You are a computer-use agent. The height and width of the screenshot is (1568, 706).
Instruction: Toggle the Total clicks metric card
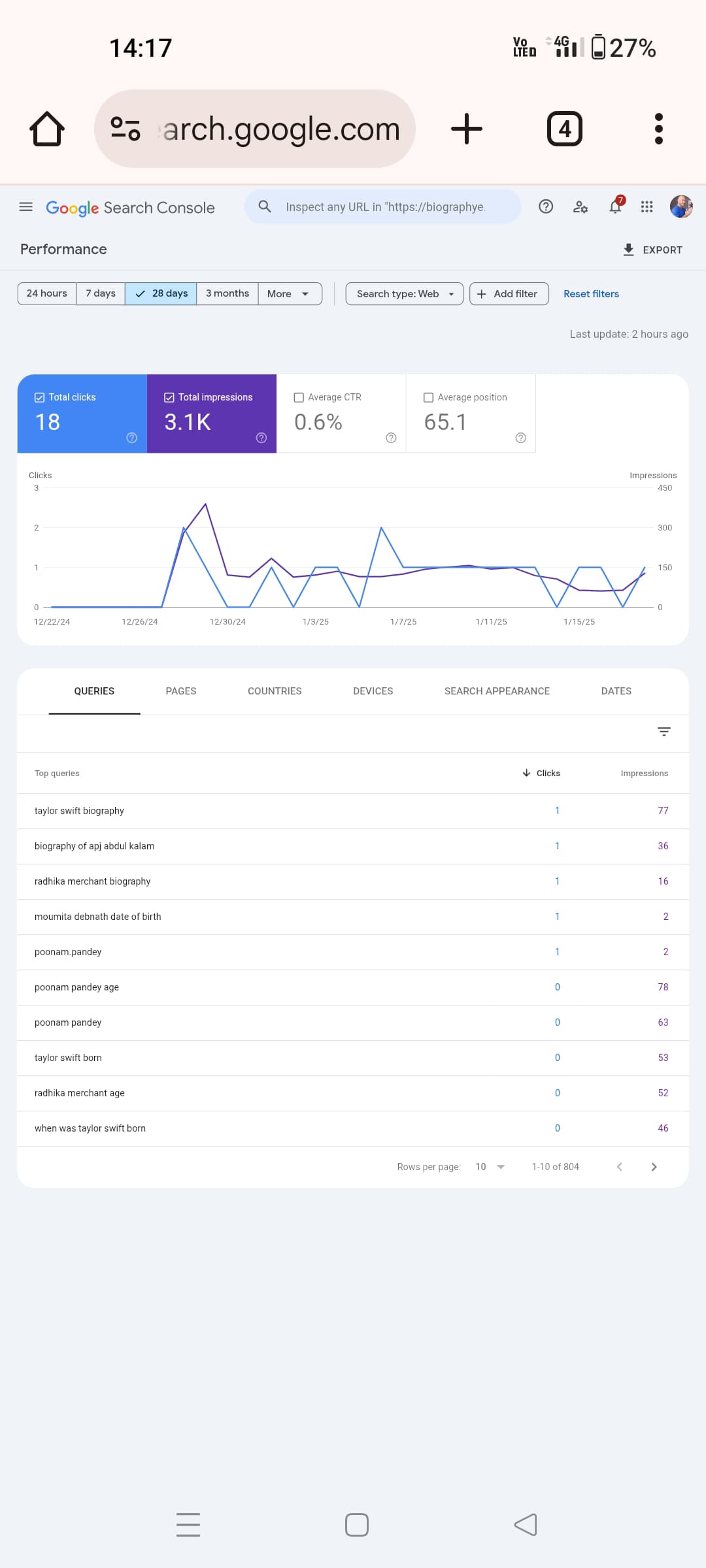82,414
